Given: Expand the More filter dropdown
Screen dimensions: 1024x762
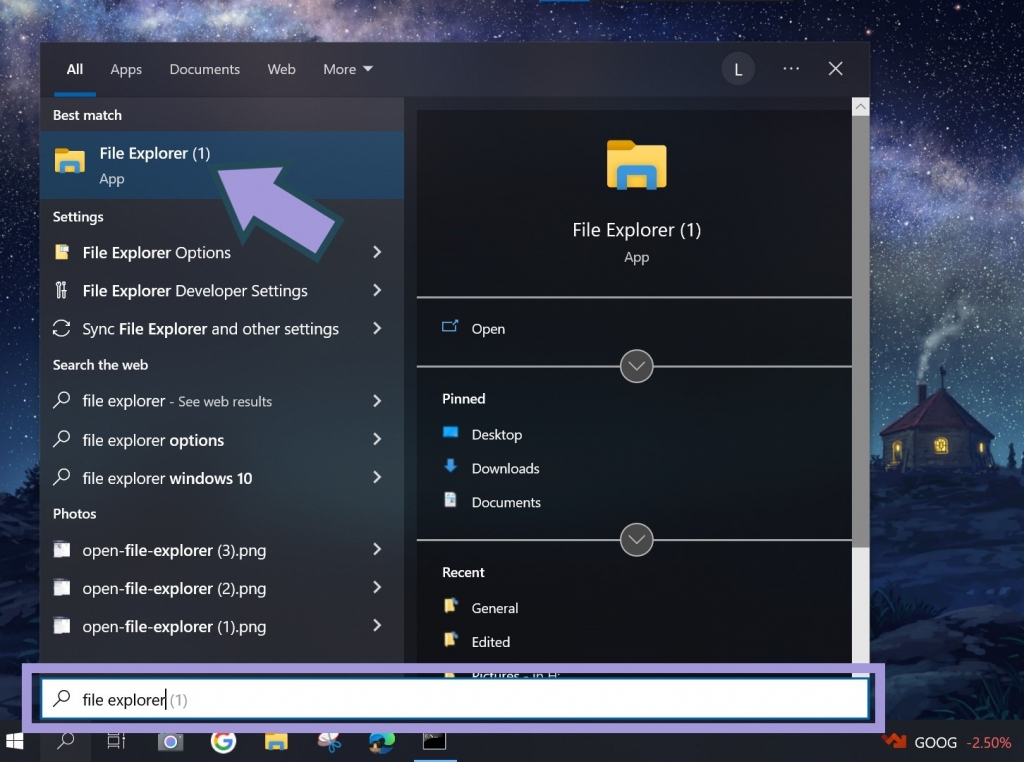Looking at the screenshot, I should pyautogui.click(x=348, y=69).
